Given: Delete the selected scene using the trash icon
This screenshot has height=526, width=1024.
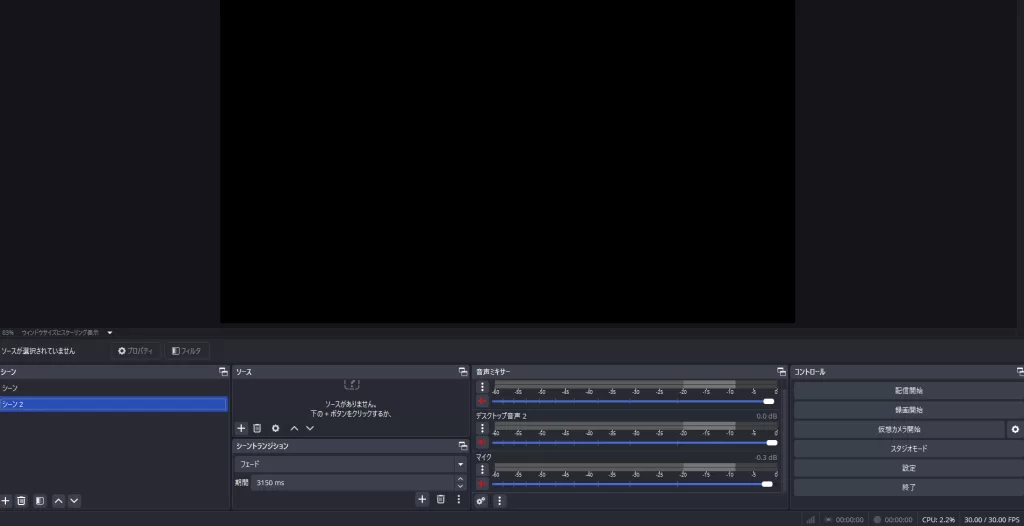Looking at the screenshot, I should point(21,500).
